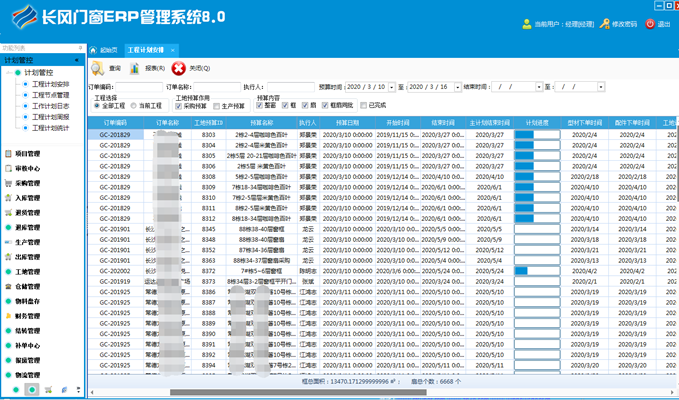Open 工程节点管理 tree item
Screen dimensions: 679x400
click(x=51, y=95)
